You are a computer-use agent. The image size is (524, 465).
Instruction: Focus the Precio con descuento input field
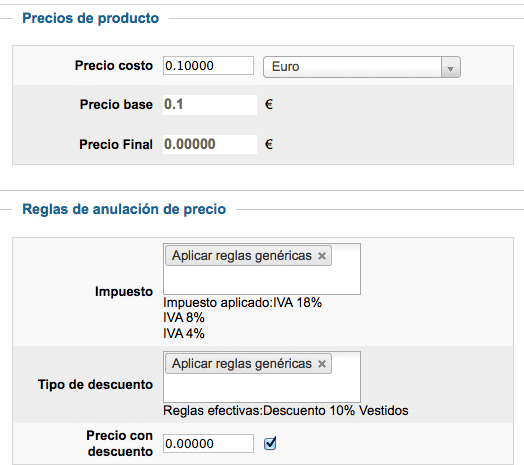coord(208,444)
